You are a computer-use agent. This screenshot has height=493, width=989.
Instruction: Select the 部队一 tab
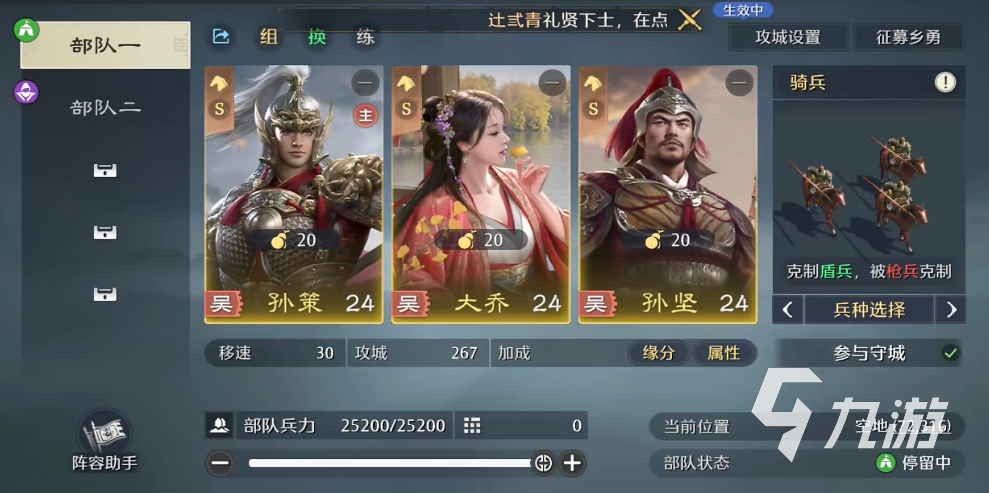click(x=105, y=45)
